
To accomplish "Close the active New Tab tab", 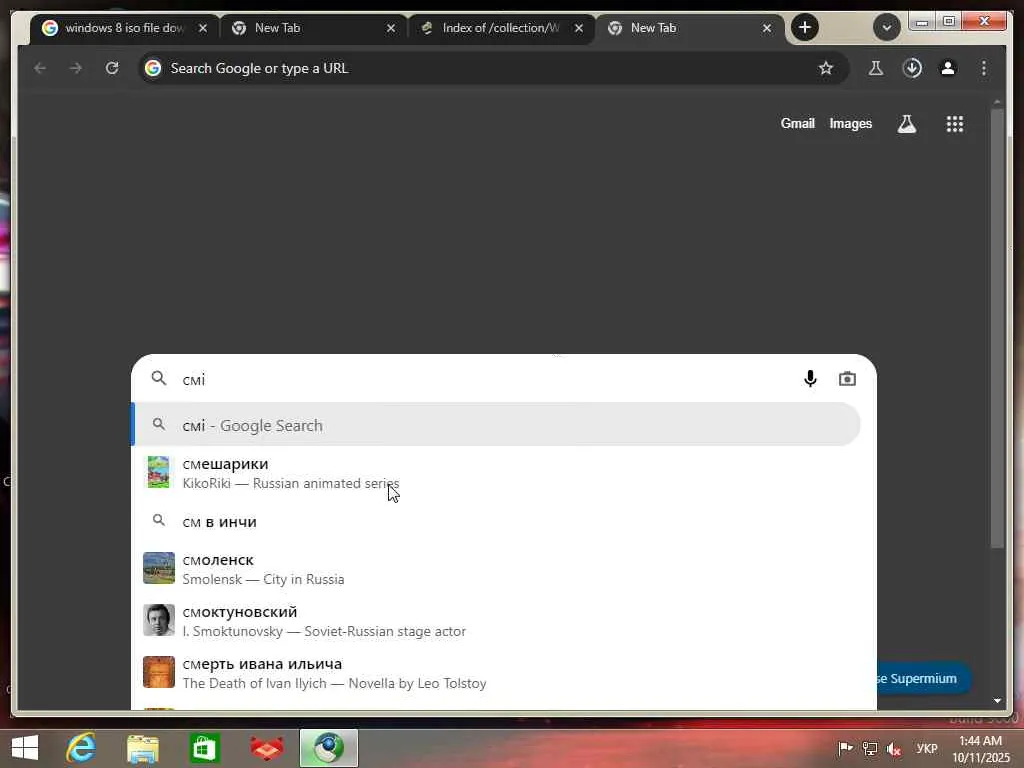I will coord(767,28).
